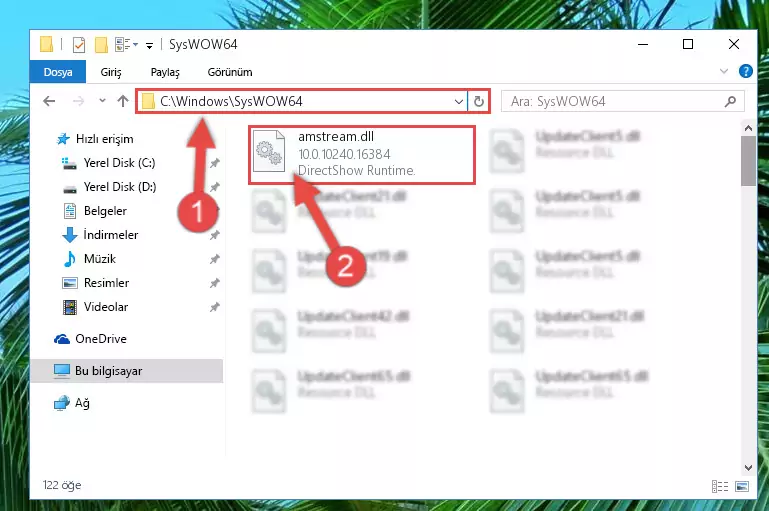Switch to the Giriş tab

(x=111, y=72)
